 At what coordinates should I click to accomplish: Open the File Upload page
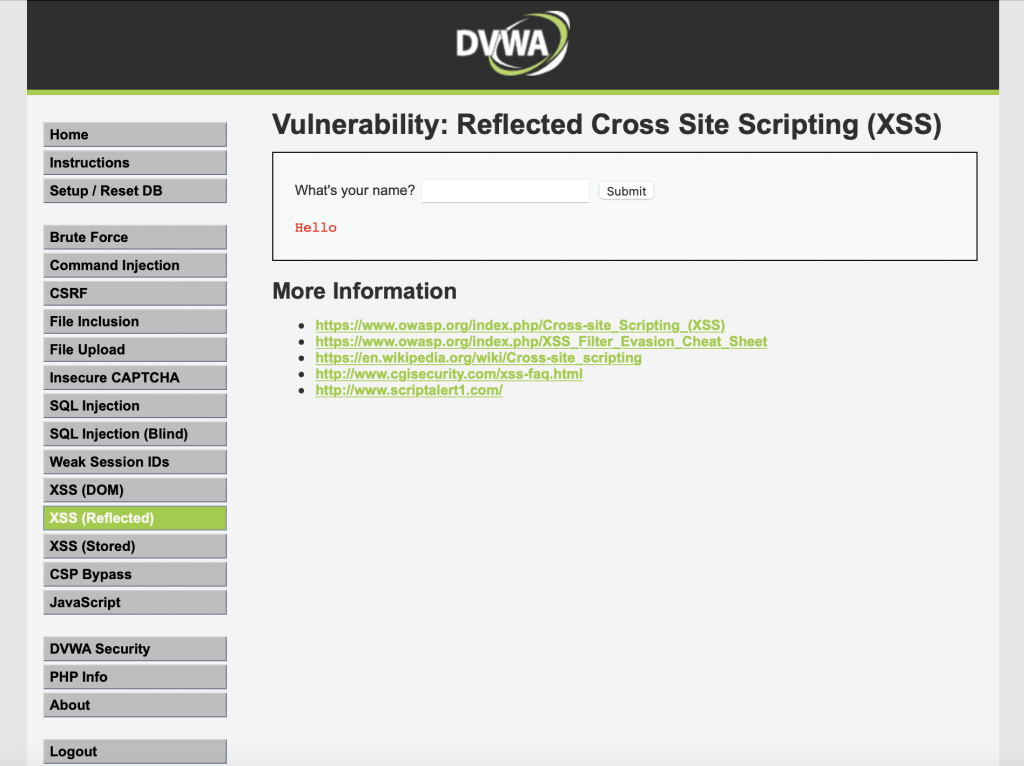(135, 349)
